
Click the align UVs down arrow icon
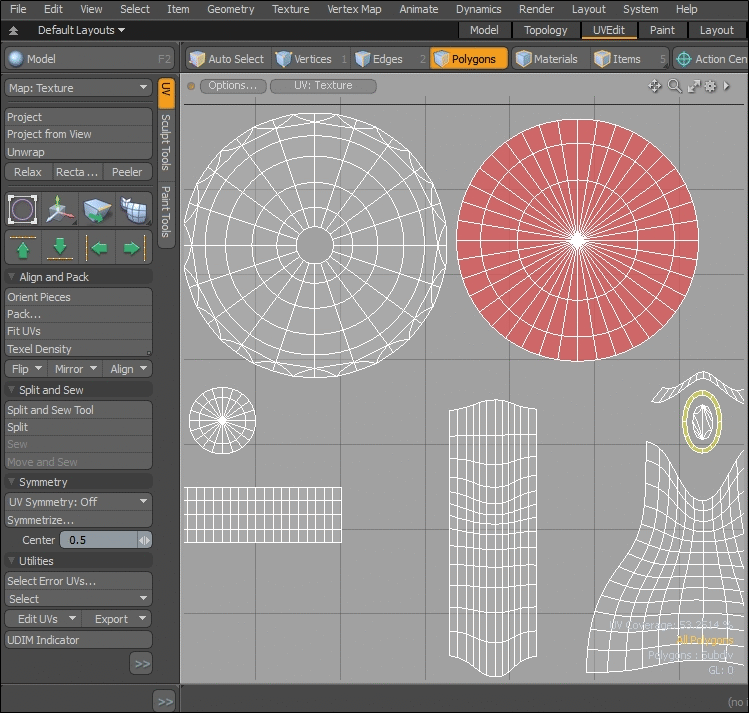60,247
